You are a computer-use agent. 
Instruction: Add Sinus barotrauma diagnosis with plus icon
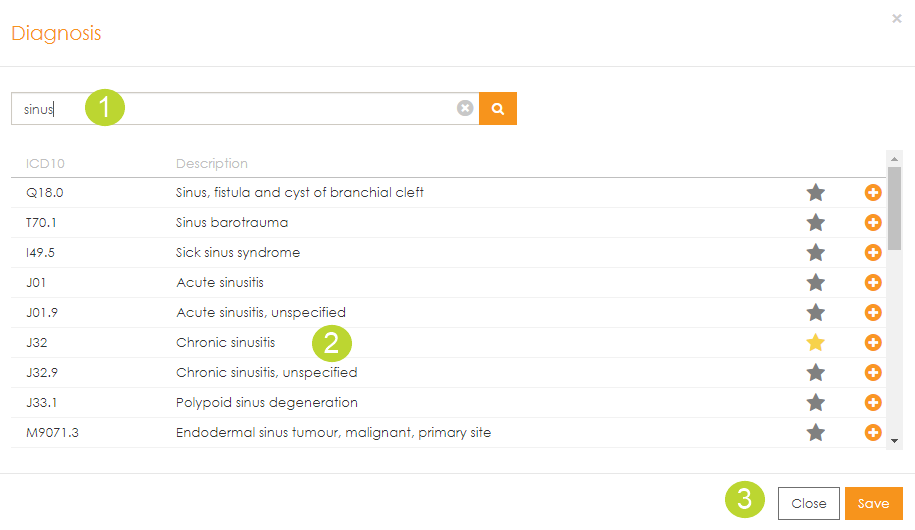872,222
